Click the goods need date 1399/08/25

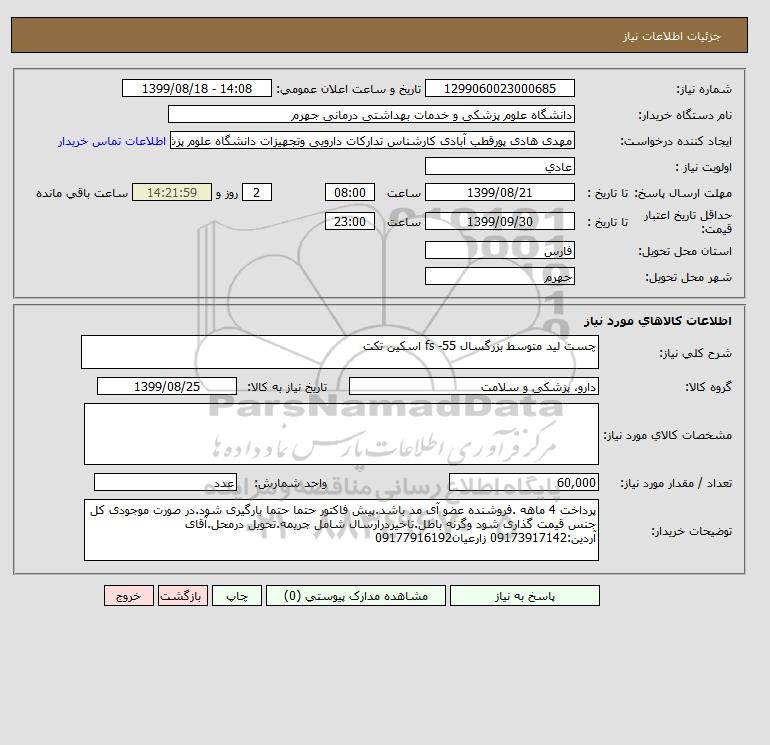click(x=167, y=386)
